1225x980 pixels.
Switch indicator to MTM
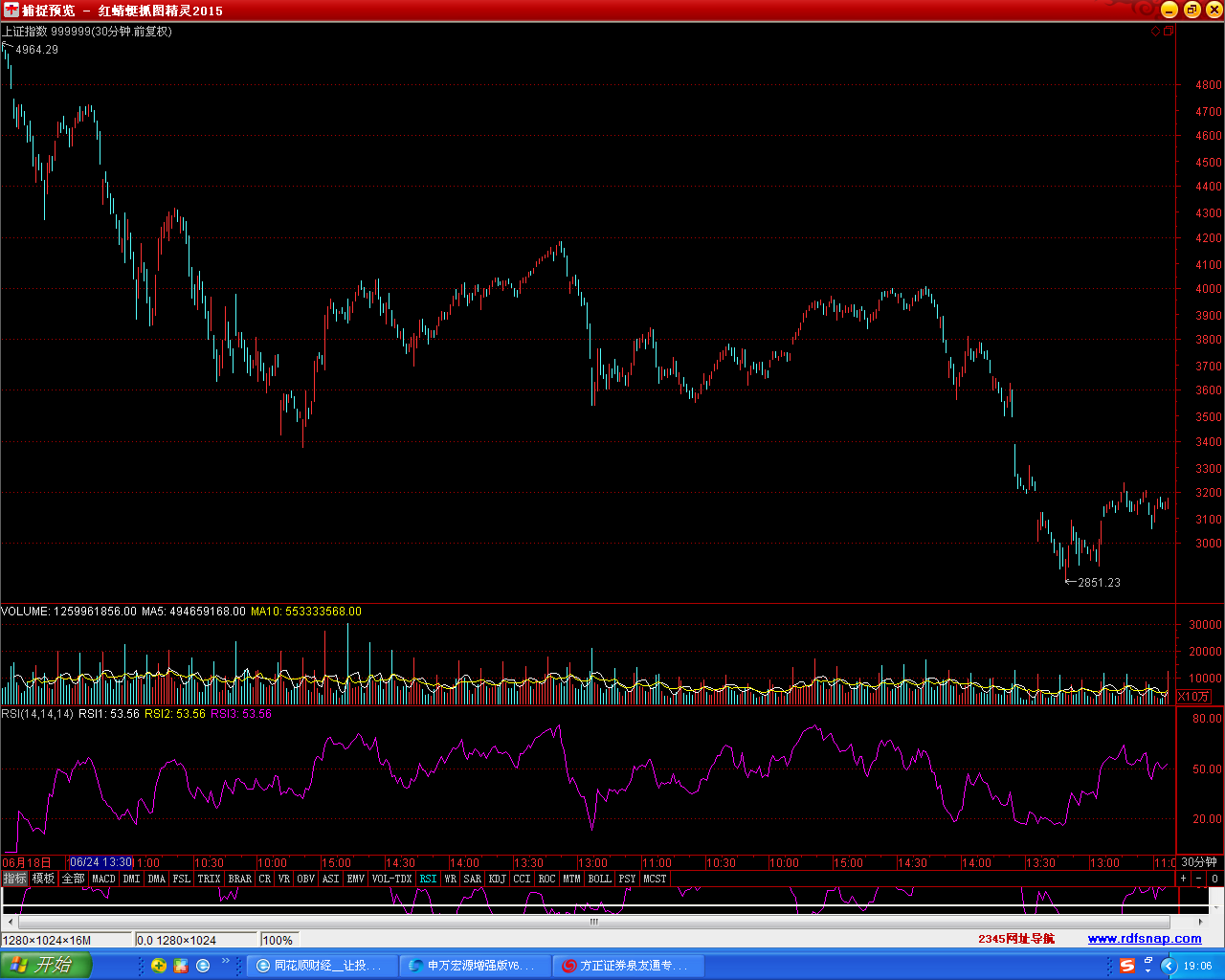coord(572,879)
